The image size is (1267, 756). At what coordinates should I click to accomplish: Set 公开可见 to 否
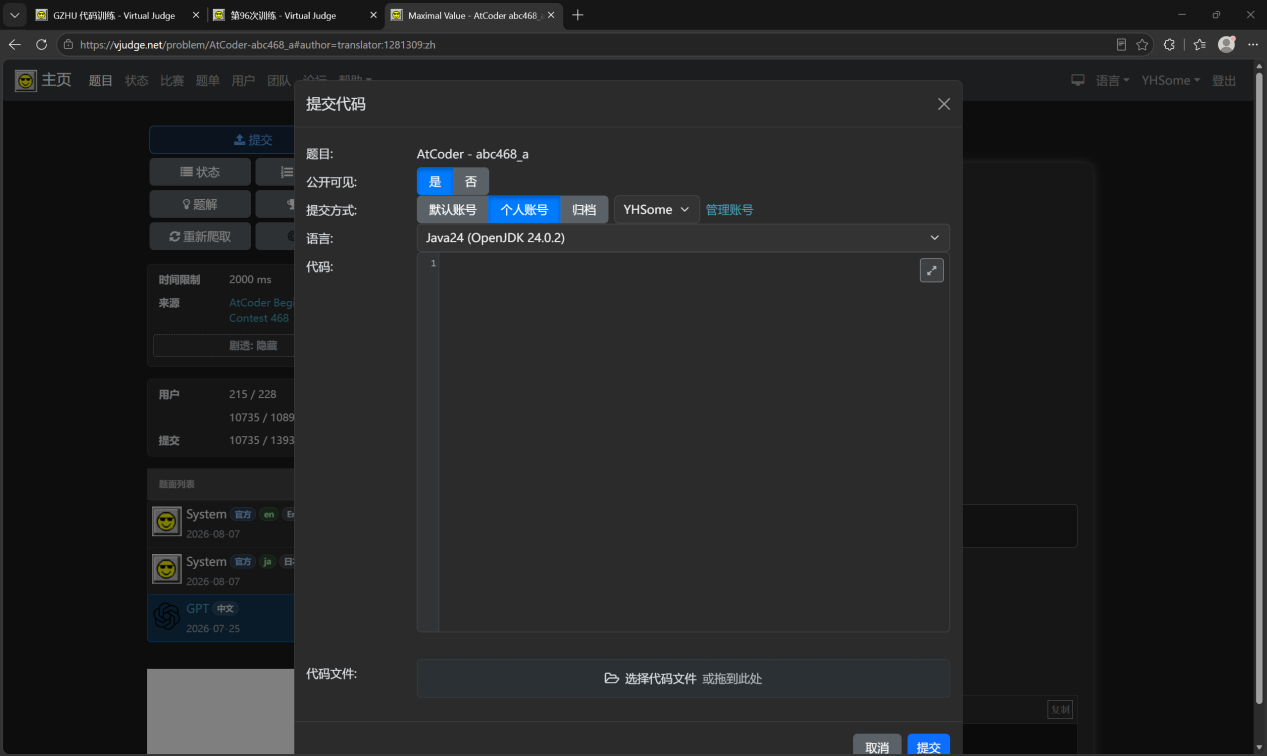(471, 181)
